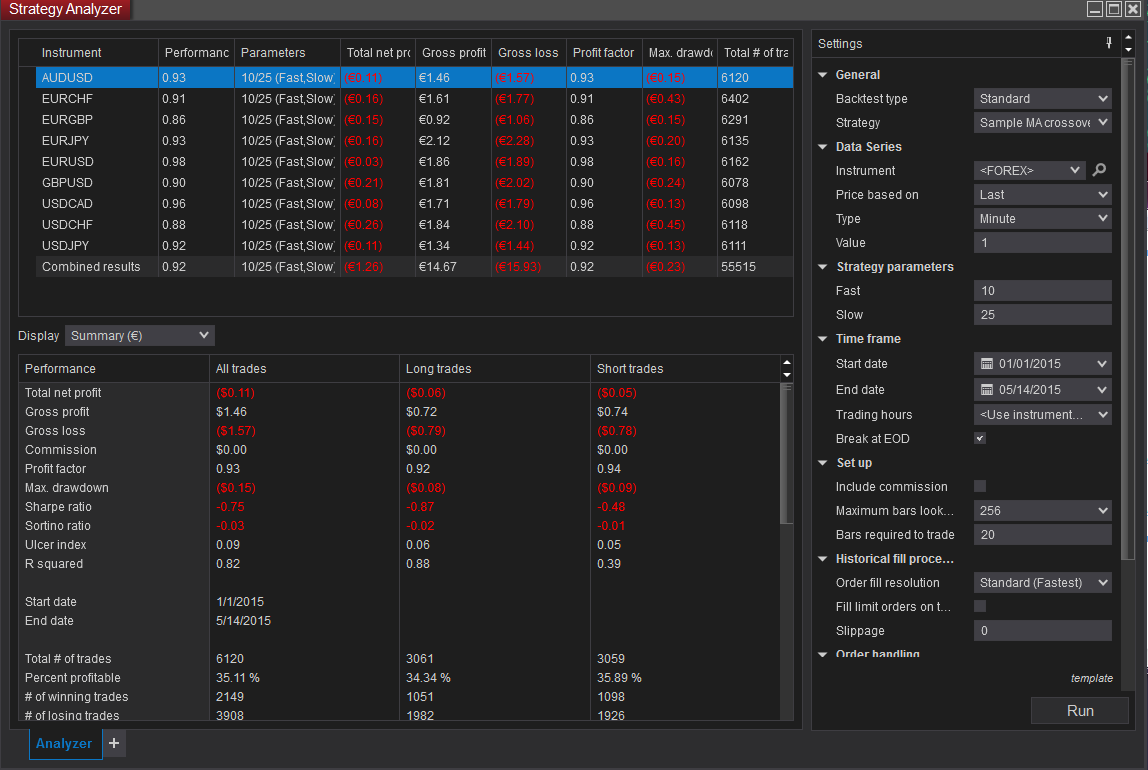Viewport: 1148px width, 770px height.
Task: Edit the Value field
Action: point(1043,243)
